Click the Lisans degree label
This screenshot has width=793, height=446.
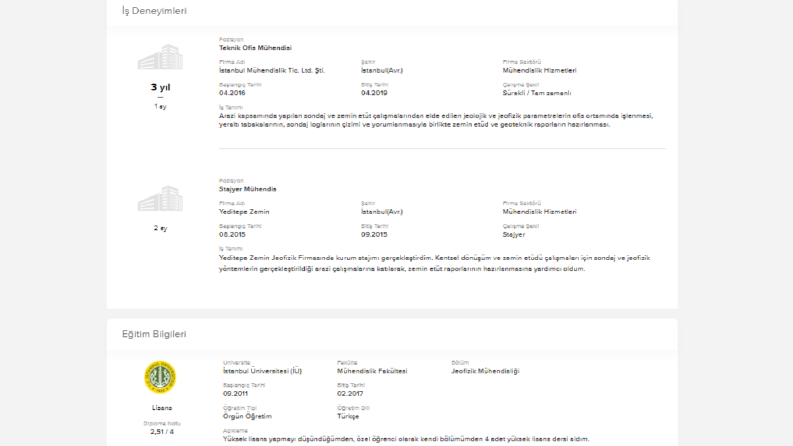click(x=162, y=408)
